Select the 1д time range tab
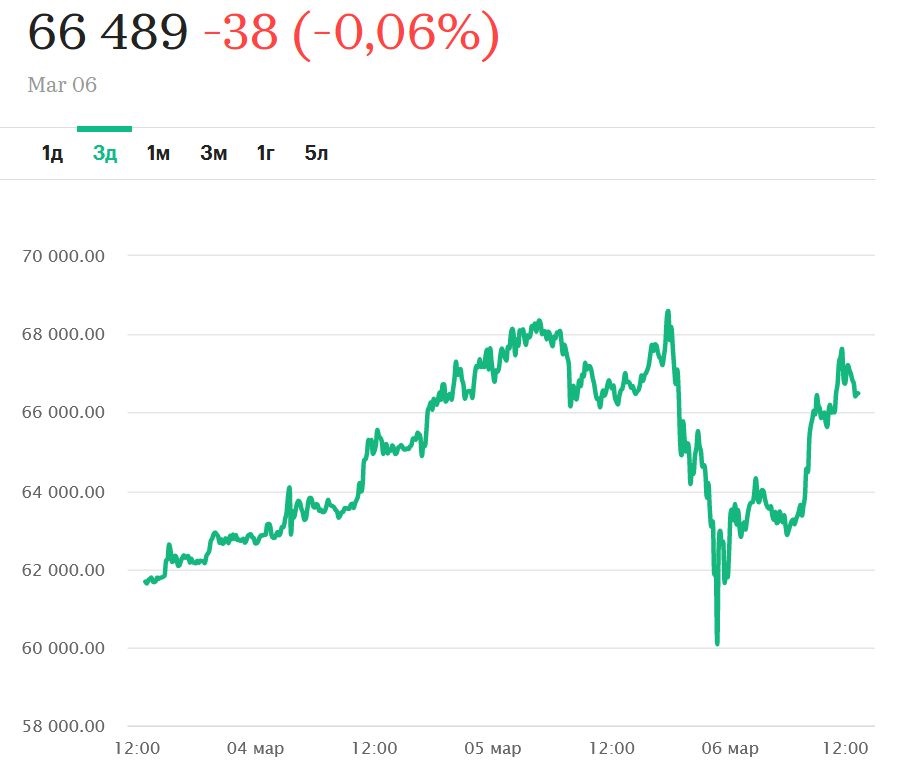This screenshot has height=774, width=909. (52, 154)
